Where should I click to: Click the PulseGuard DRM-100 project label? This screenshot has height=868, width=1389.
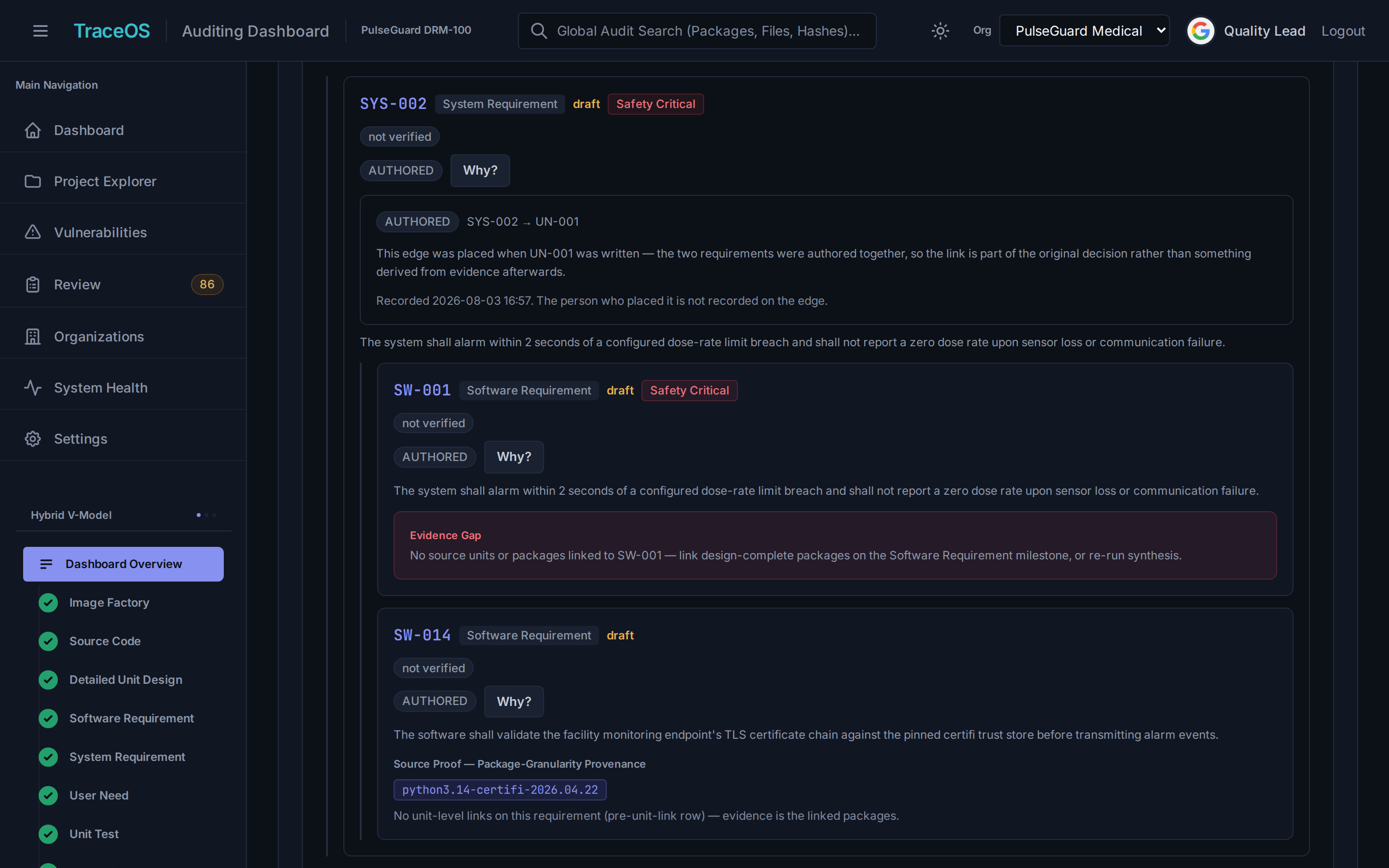click(416, 30)
